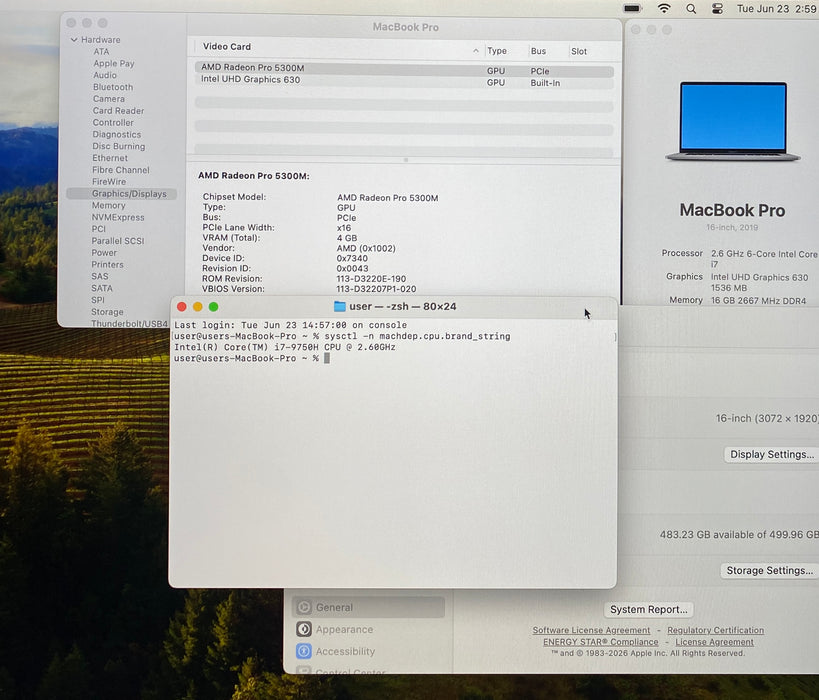Sort by the Type column header
Viewport: 819px width, 700px height.
tap(497, 51)
